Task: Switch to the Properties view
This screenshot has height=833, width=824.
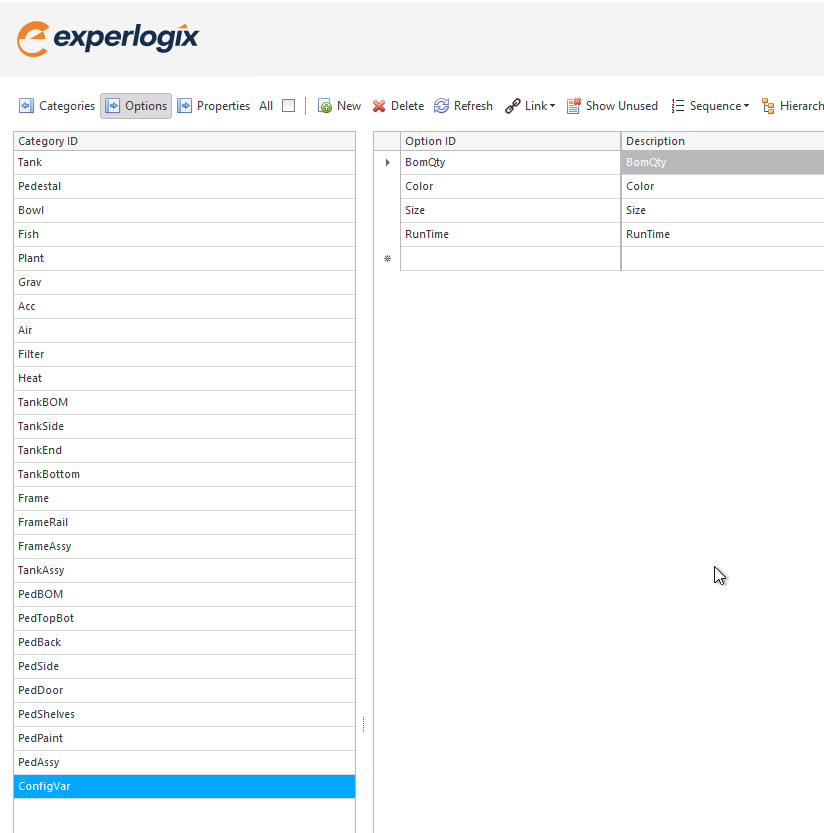Action: click(214, 106)
